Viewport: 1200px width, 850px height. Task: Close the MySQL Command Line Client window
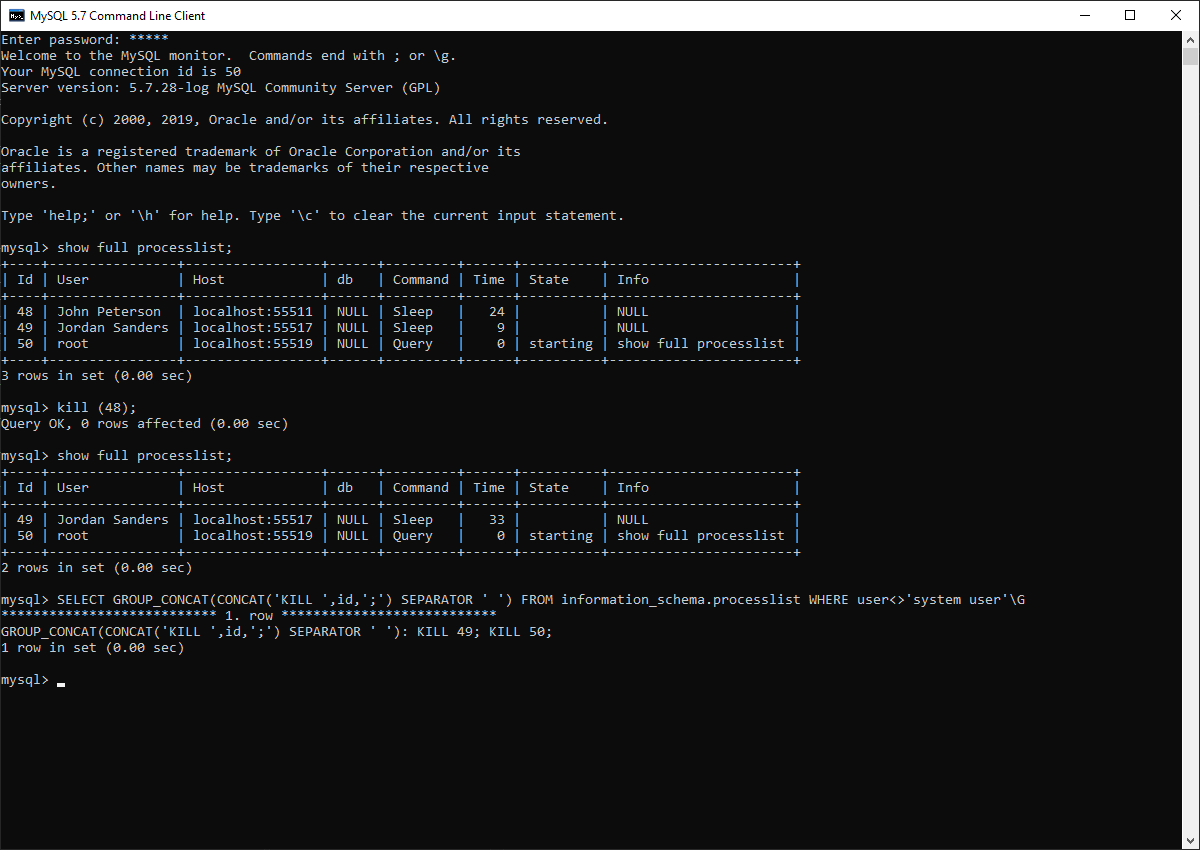pyautogui.click(x=1176, y=15)
